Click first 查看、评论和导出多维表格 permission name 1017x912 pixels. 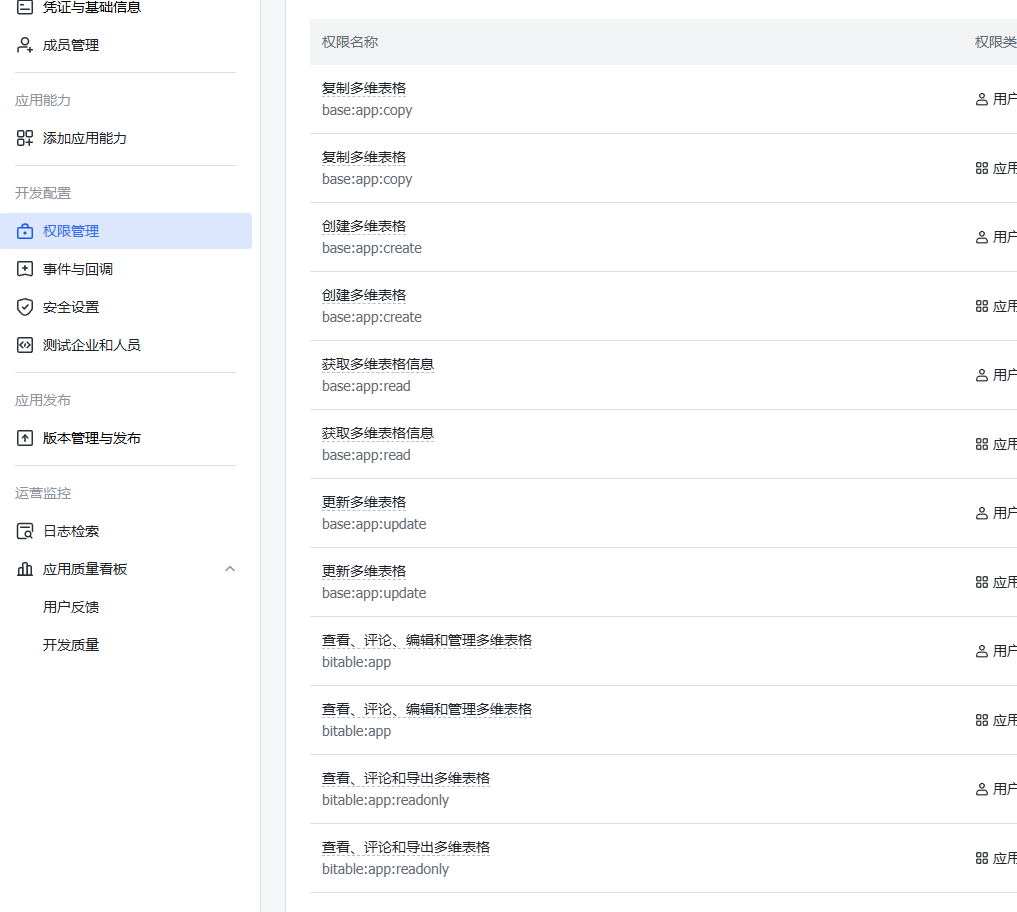405,778
